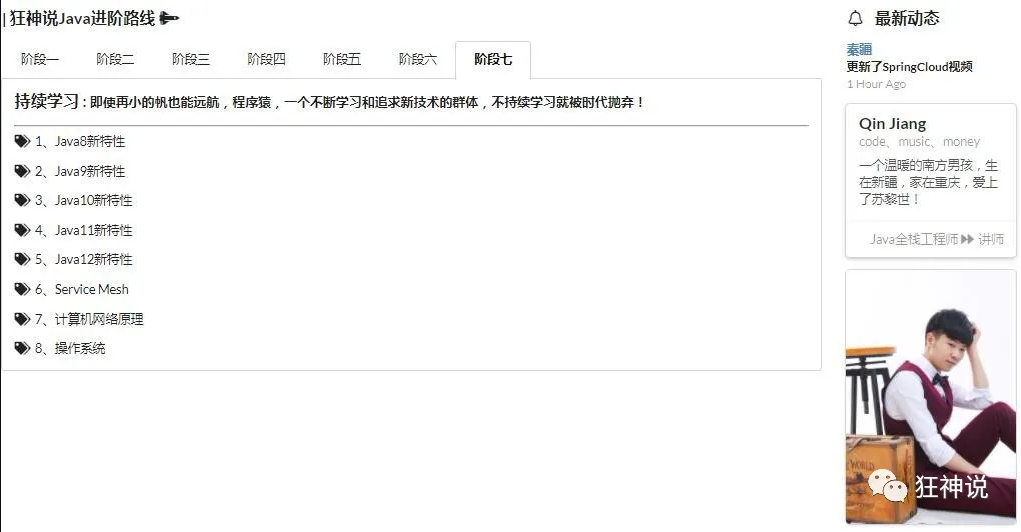Click the Qin Jiang profile name
Viewport: 1021px width, 532px height.
point(892,124)
